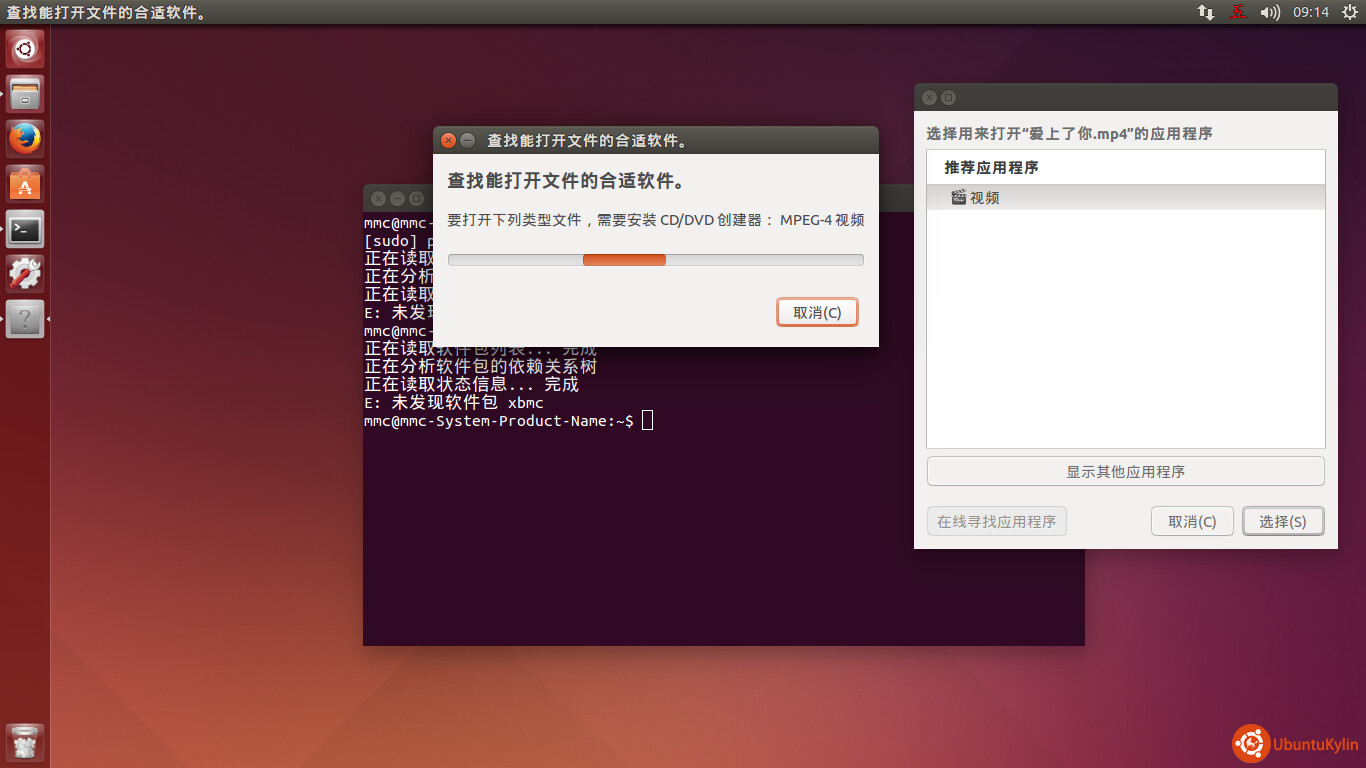Image resolution: width=1366 pixels, height=768 pixels.
Task: Open System Settings gear-and-wrench icon
Action: 25,274
